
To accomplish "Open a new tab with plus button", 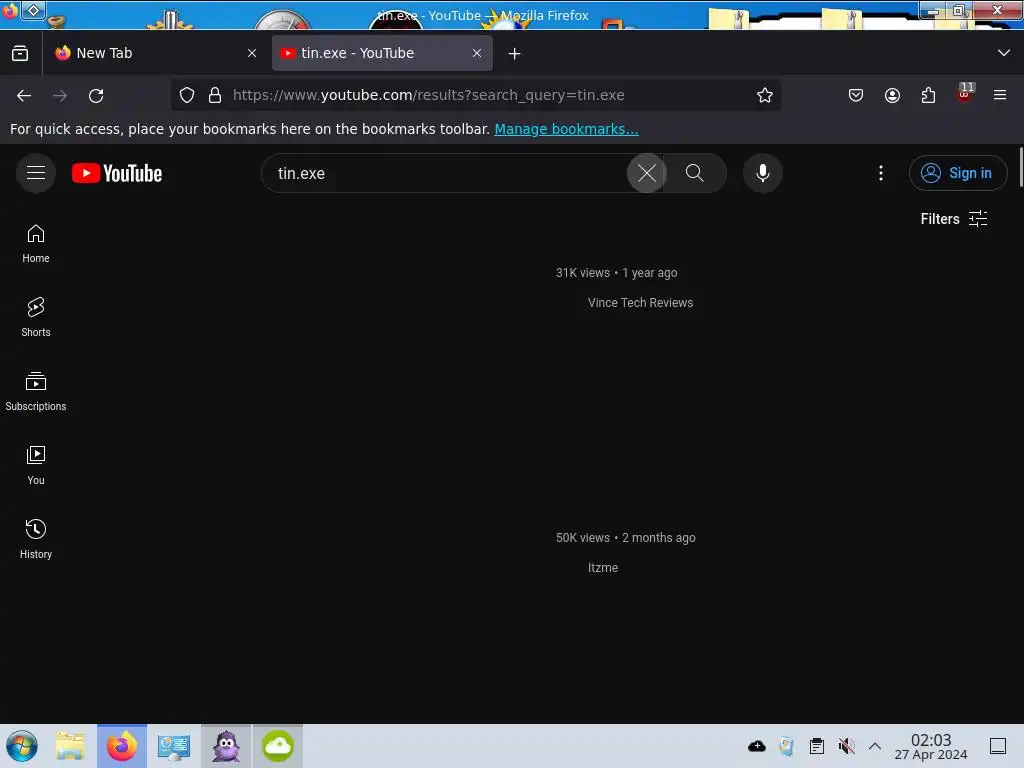I will coord(515,54).
